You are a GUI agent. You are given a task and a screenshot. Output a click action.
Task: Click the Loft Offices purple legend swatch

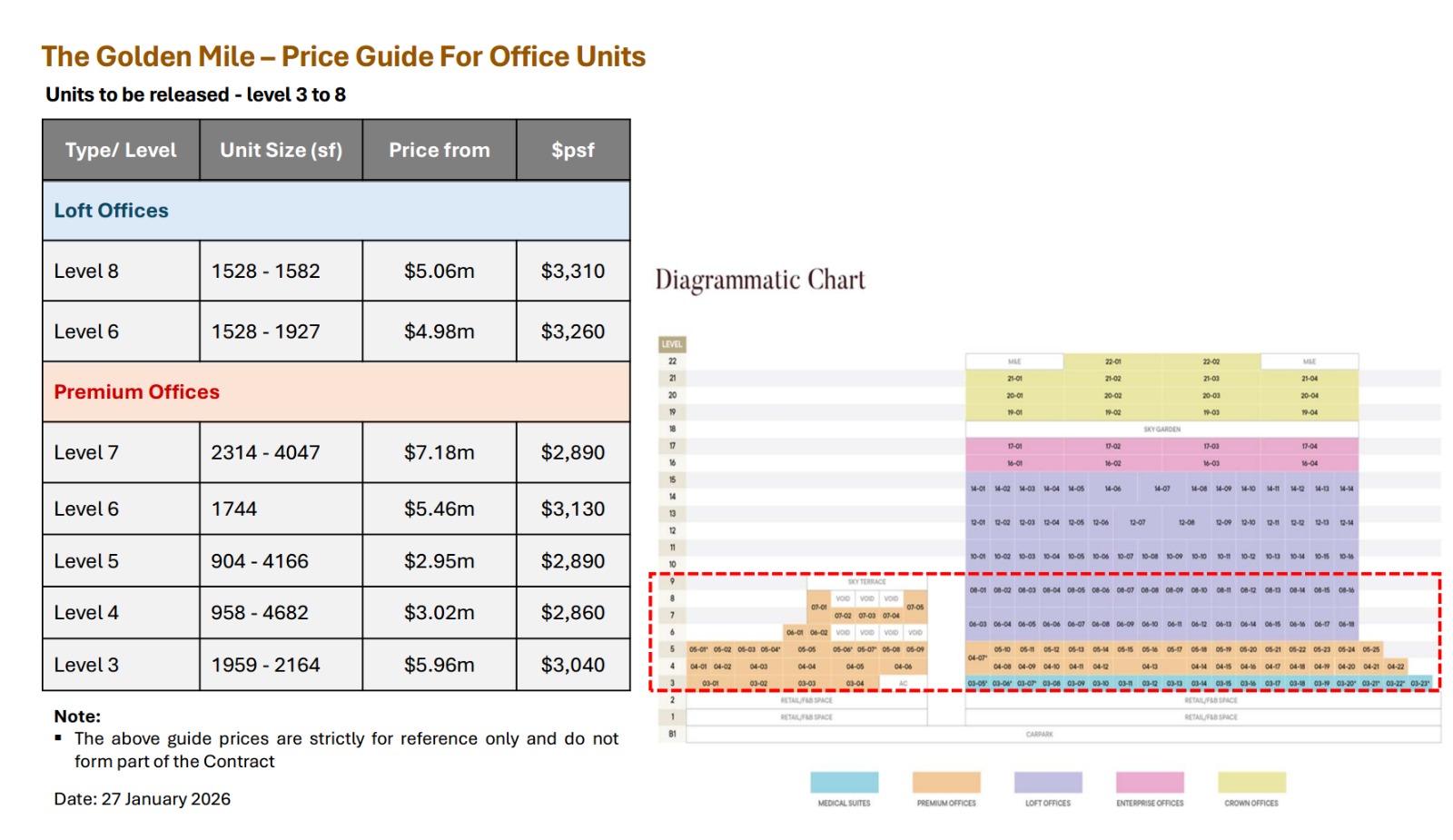[1047, 782]
